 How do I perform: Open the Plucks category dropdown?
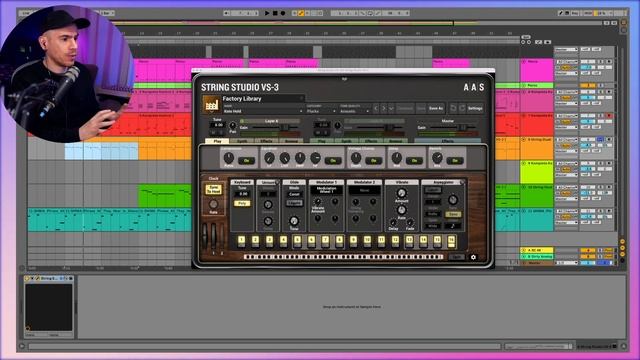point(321,111)
